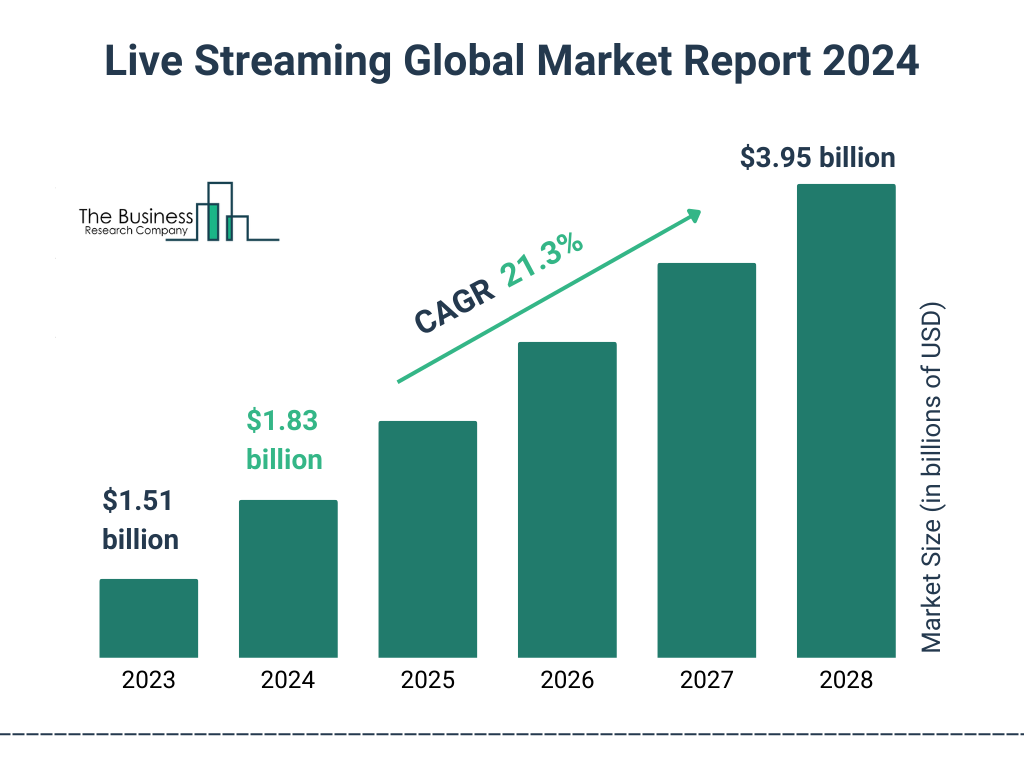Click the $1.51 billion label
Screen dimensions: 1024x768
(140, 520)
